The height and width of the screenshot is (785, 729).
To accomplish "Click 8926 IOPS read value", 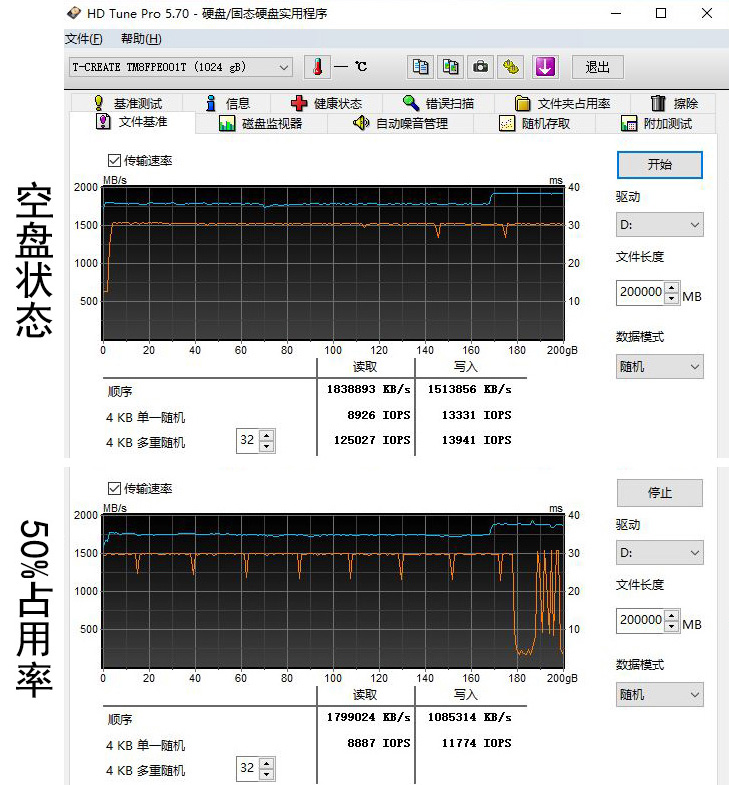I will click(x=379, y=415).
